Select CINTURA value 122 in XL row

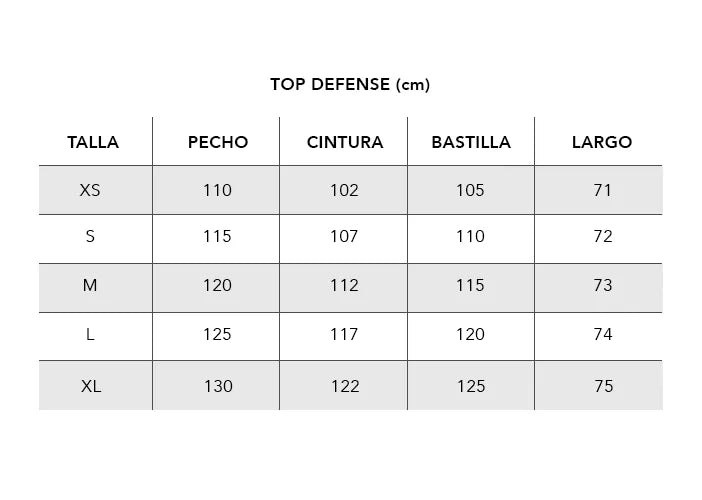[344, 386]
